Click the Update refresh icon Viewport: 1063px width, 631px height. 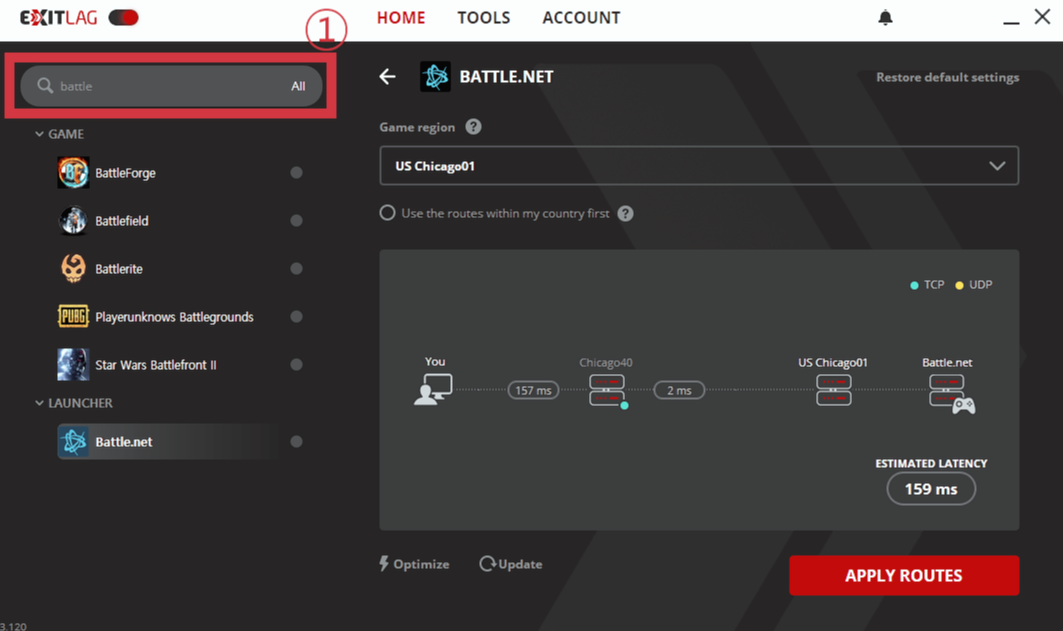pyautogui.click(x=487, y=564)
